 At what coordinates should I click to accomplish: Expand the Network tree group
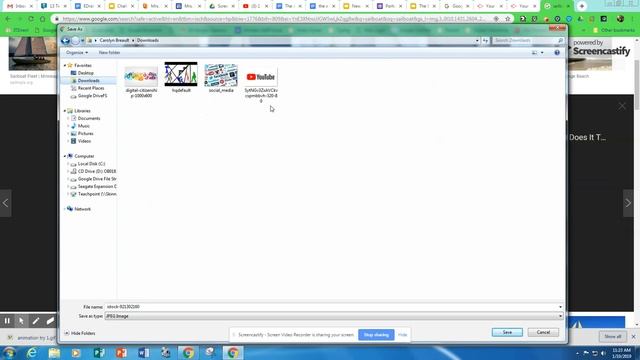[x=64, y=209]
